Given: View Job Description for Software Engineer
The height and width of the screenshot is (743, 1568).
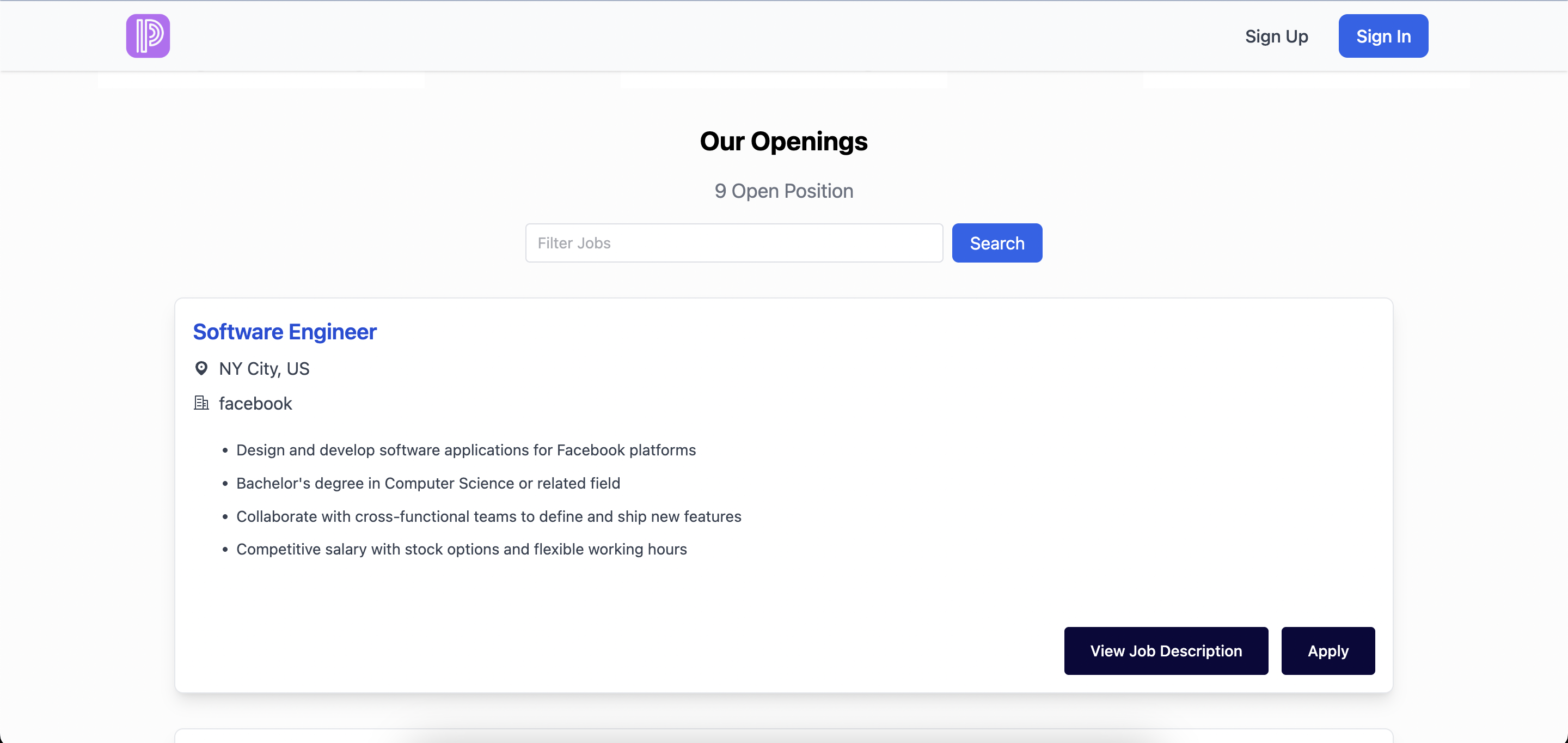Looking at the screenshot, I should (x=1166, y=650).
